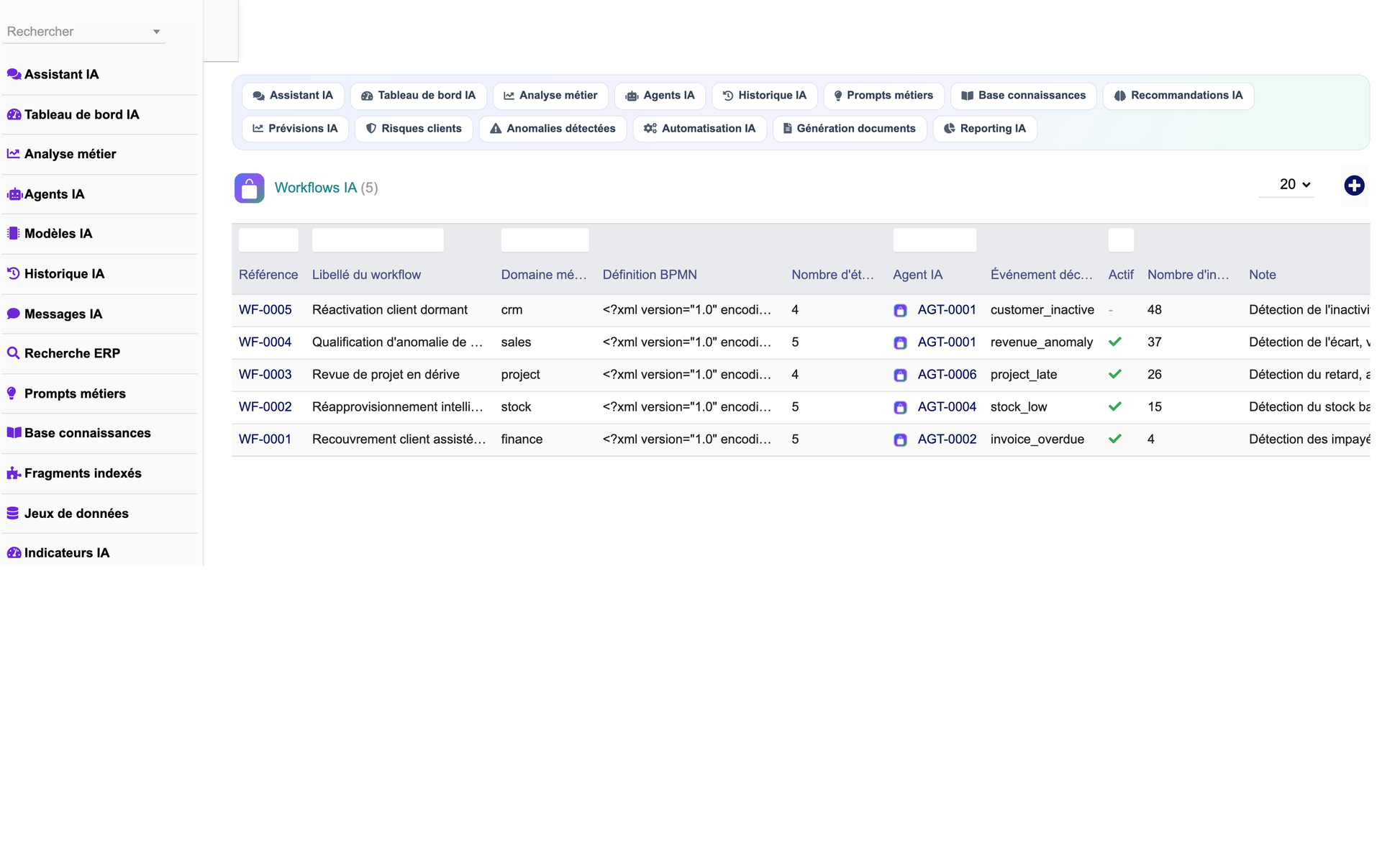Click the cell 'Réactivation client dormant'
The width and height of the screenshot is (1400, 866).
click(x=390, y=310)
